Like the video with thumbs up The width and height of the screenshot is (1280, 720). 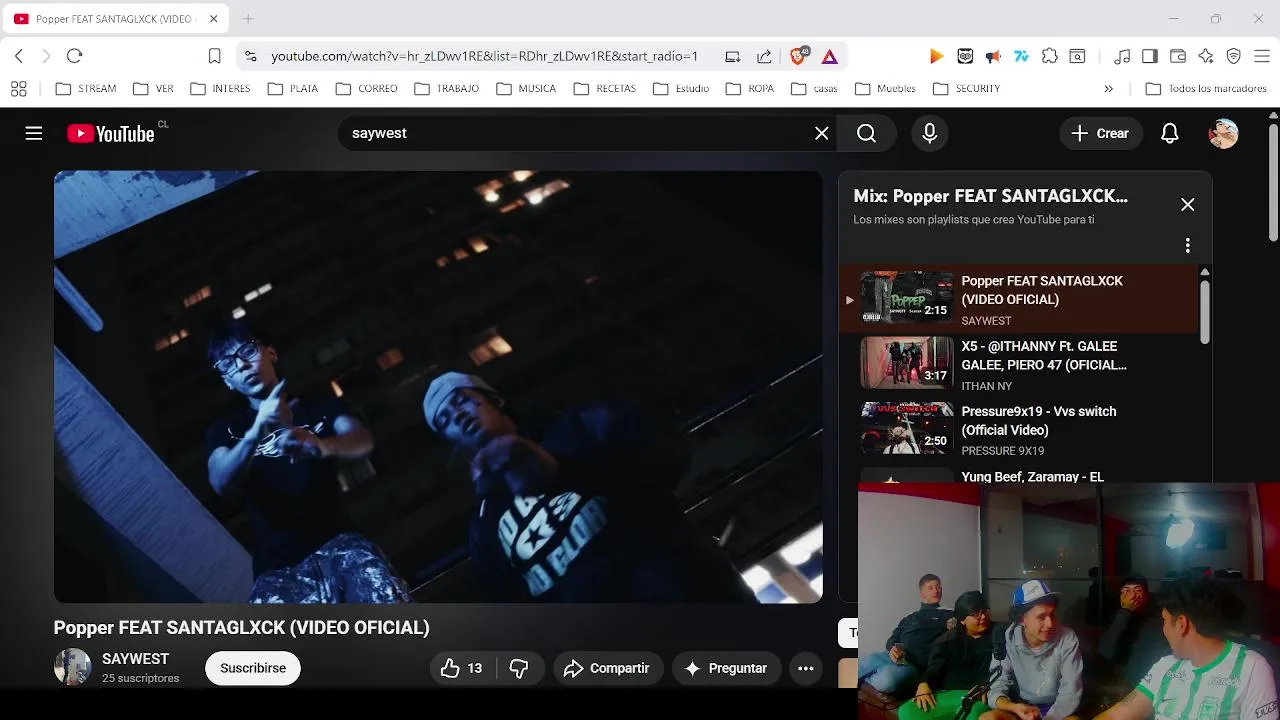(461, 668)
